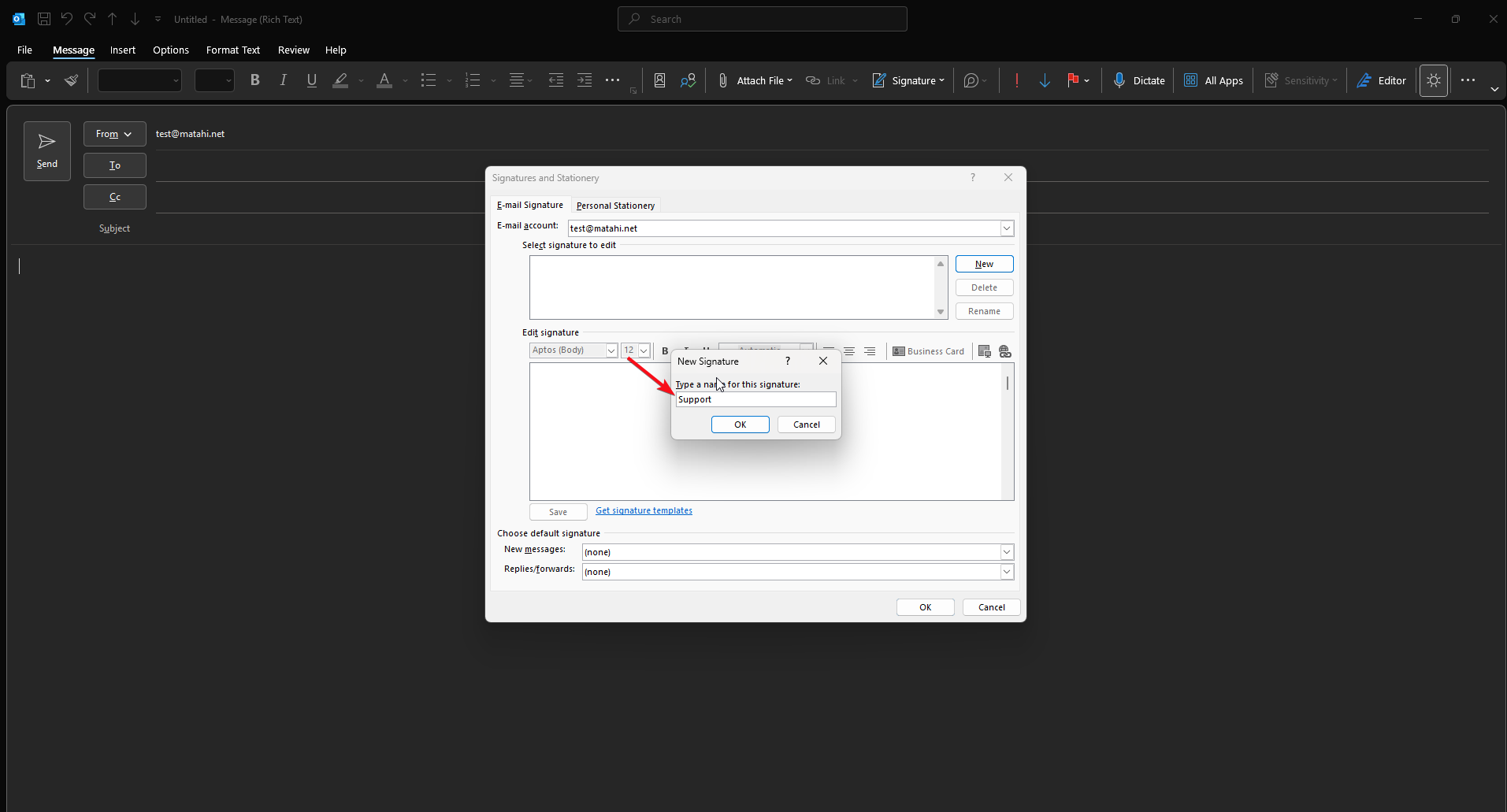This screenshot has width=1507, height=812.
Task: Toggle Italic formatting in the ribbon
Action: (283, 80)
